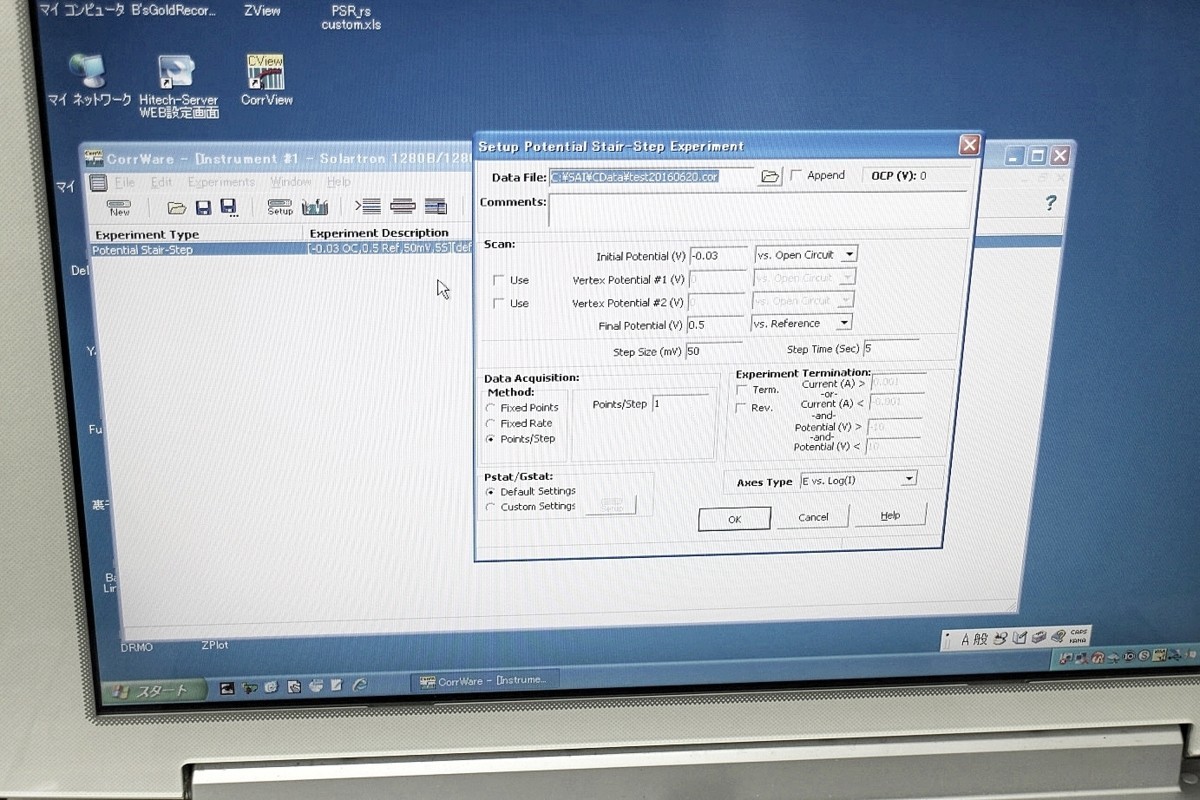The height and width of the screenshot is (800, 1200).
Task: Open the My Network desktop icon
Action: [89, 80]
